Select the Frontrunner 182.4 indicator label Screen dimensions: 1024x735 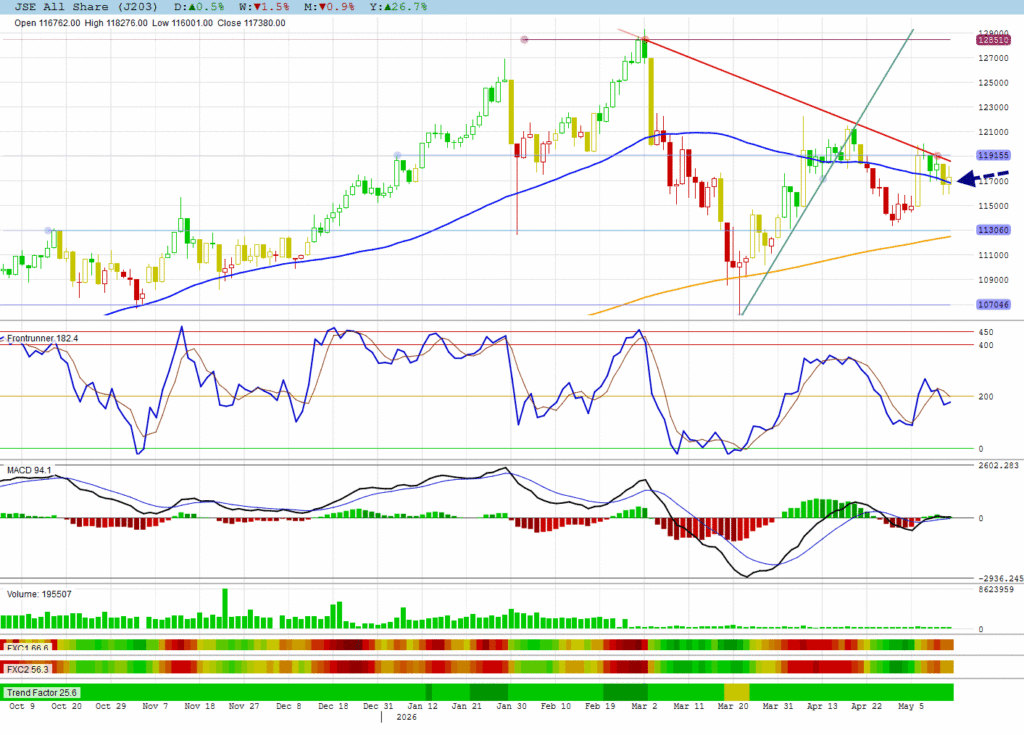click(x=42, y=338)
